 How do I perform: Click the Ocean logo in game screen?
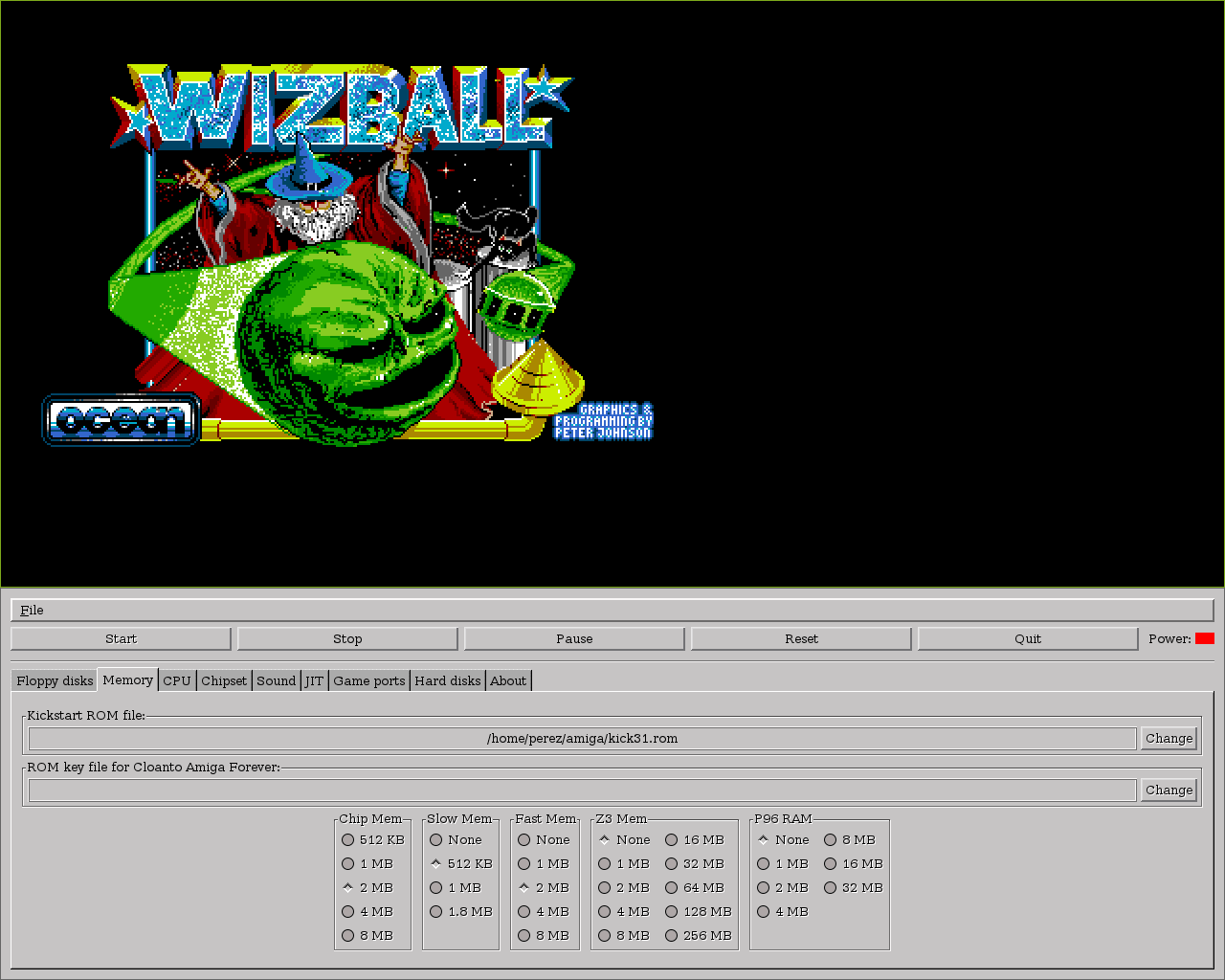(x=122, y=419)
